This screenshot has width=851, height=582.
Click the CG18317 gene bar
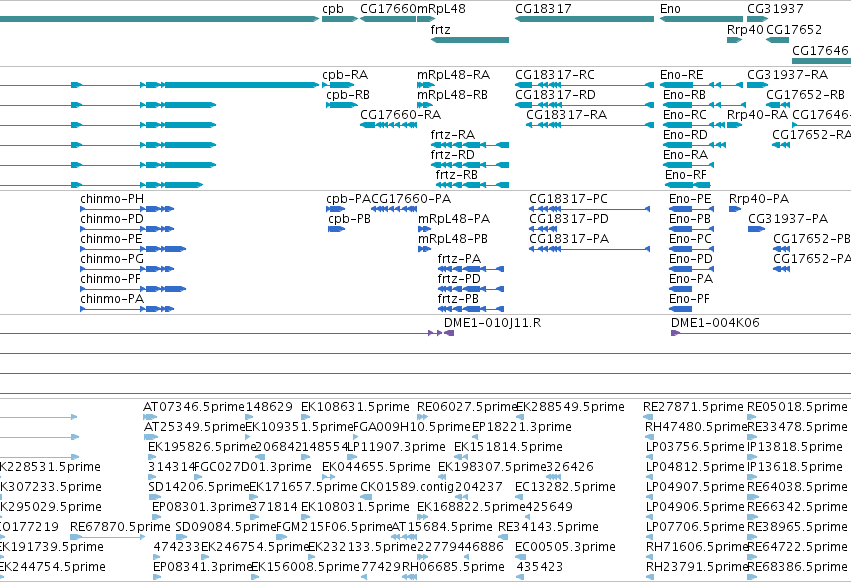585,19
